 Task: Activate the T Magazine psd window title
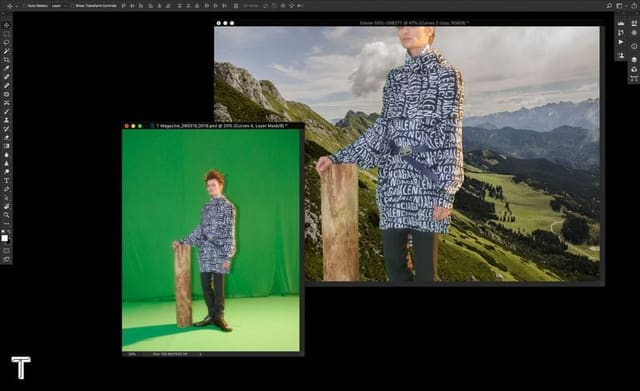(x=222, y=126)
